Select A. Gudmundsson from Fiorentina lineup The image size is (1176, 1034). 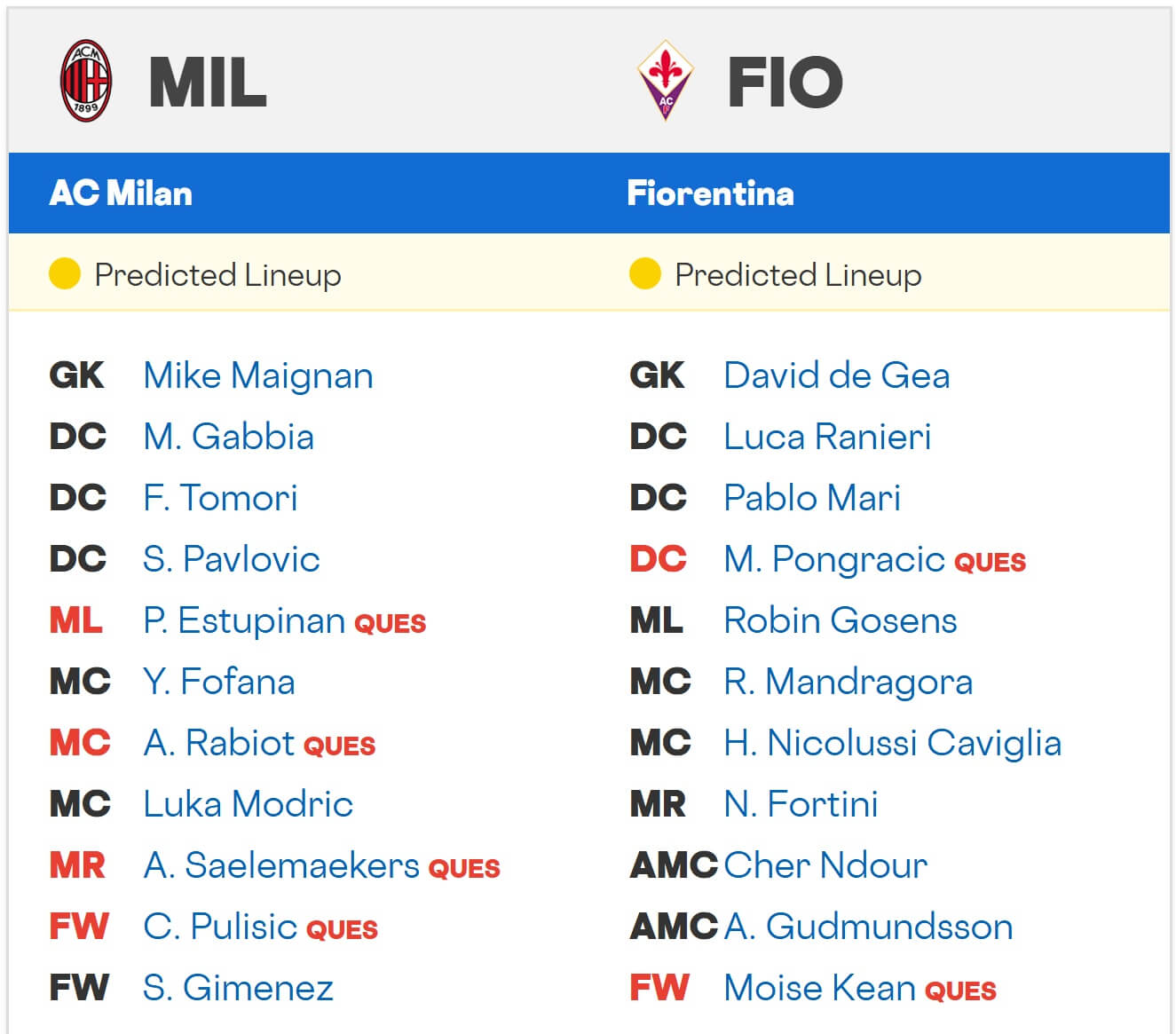pos(867,927)
